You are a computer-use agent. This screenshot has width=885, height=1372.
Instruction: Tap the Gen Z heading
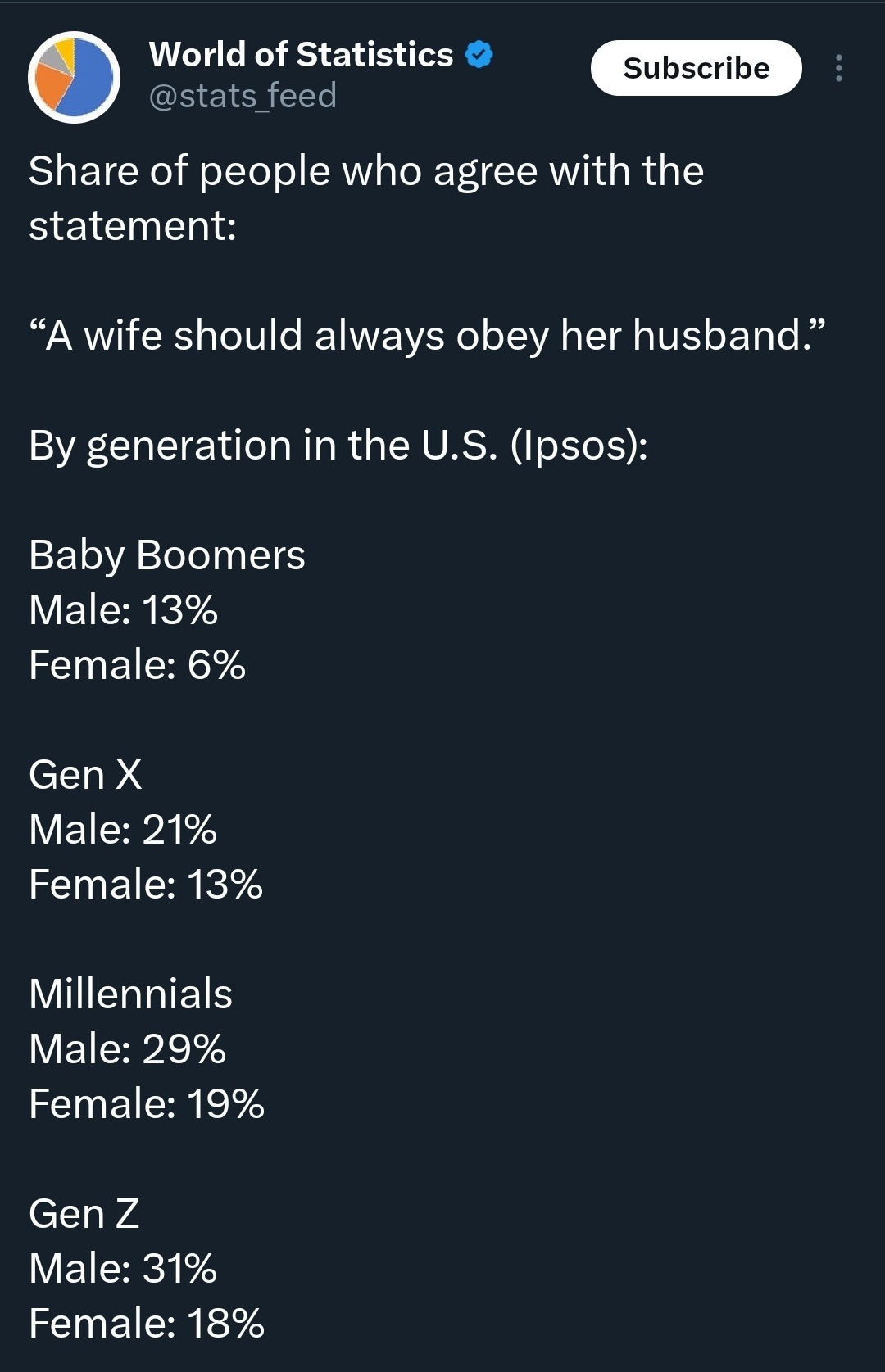(84, 1214)
